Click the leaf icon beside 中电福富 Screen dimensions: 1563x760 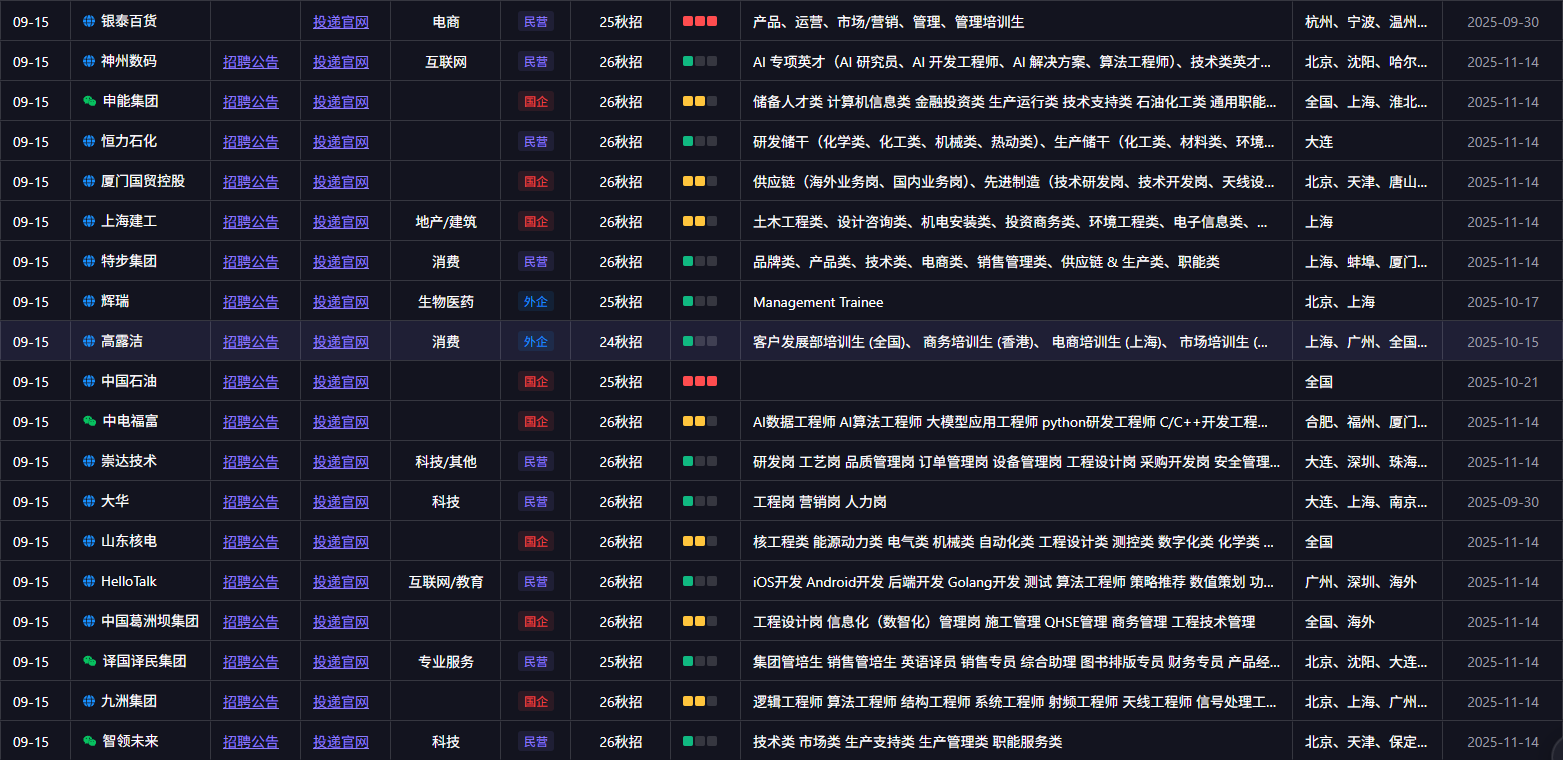coord(87,421)
